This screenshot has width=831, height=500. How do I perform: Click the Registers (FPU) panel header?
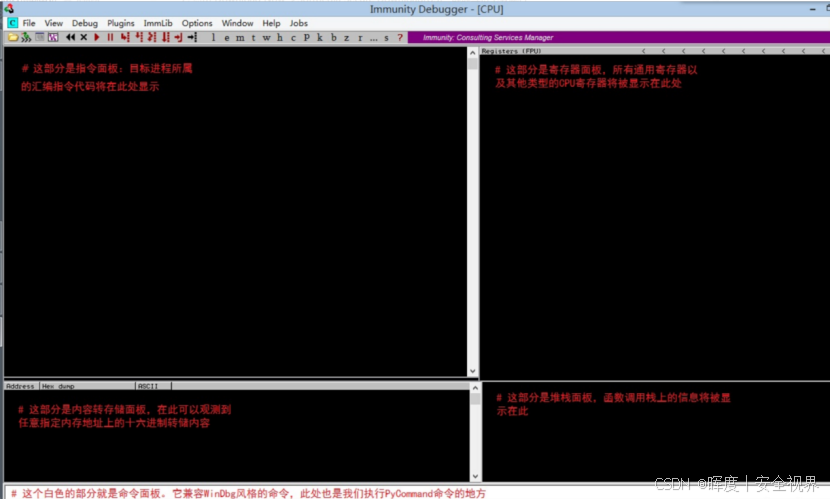655,51
